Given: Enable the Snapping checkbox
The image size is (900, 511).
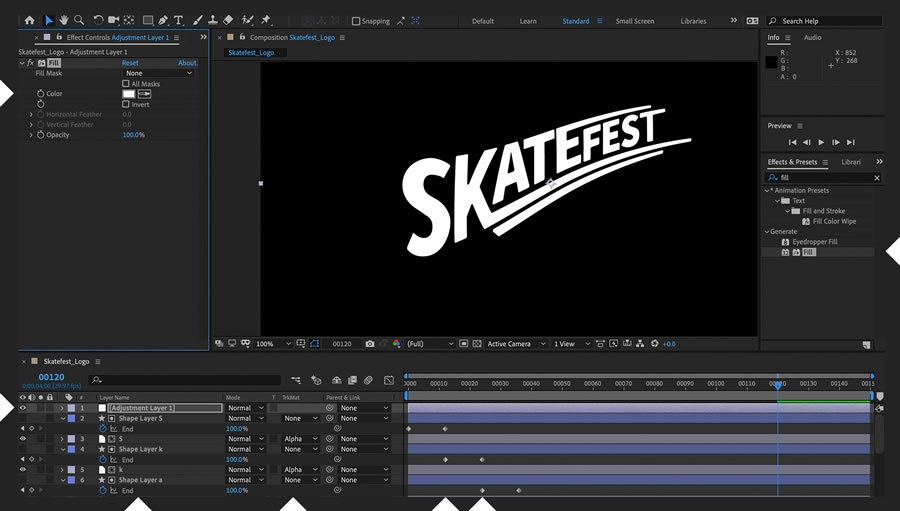Looking at the screenshot, I should tap(356, 21).
